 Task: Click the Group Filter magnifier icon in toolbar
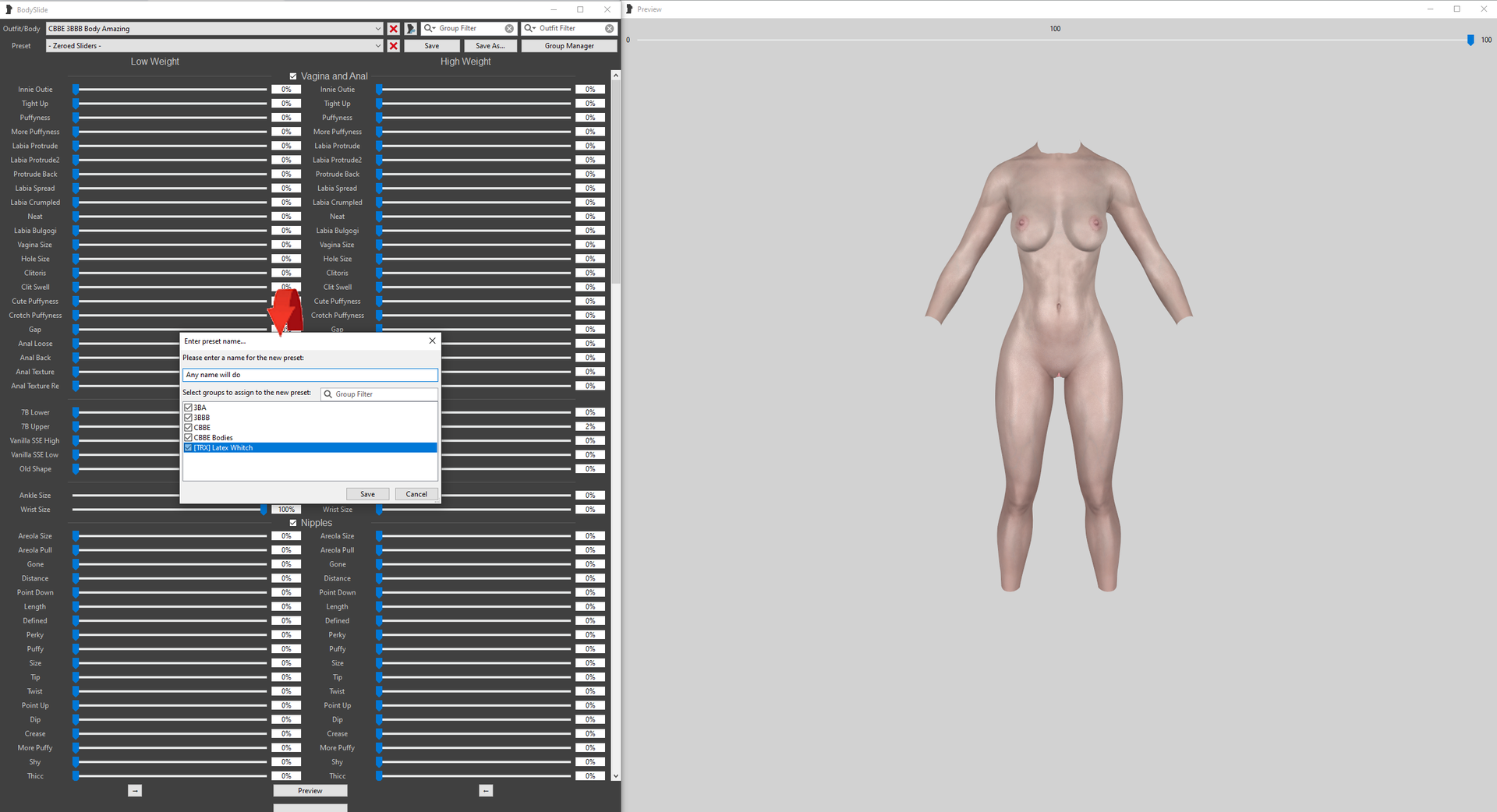click(430, 28)
